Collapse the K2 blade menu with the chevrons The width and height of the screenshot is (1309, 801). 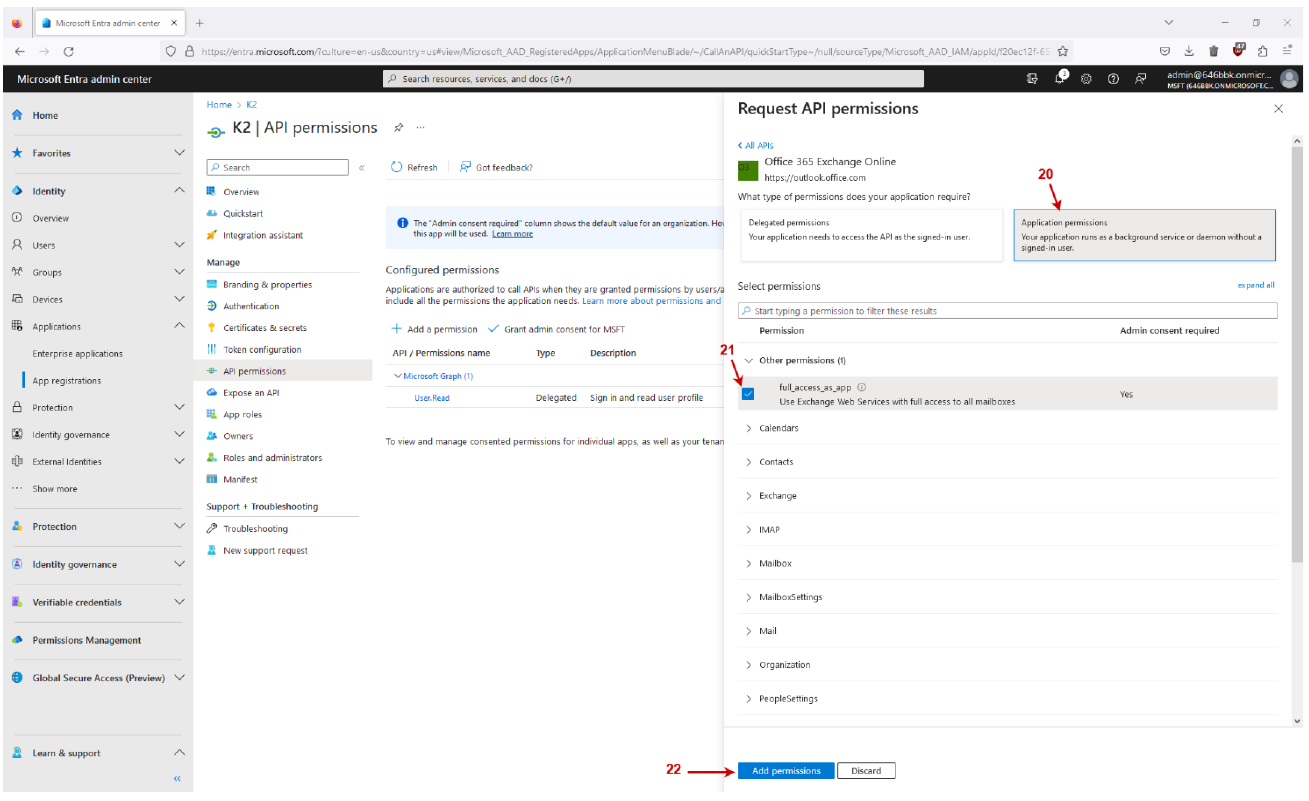pos(362,167)
